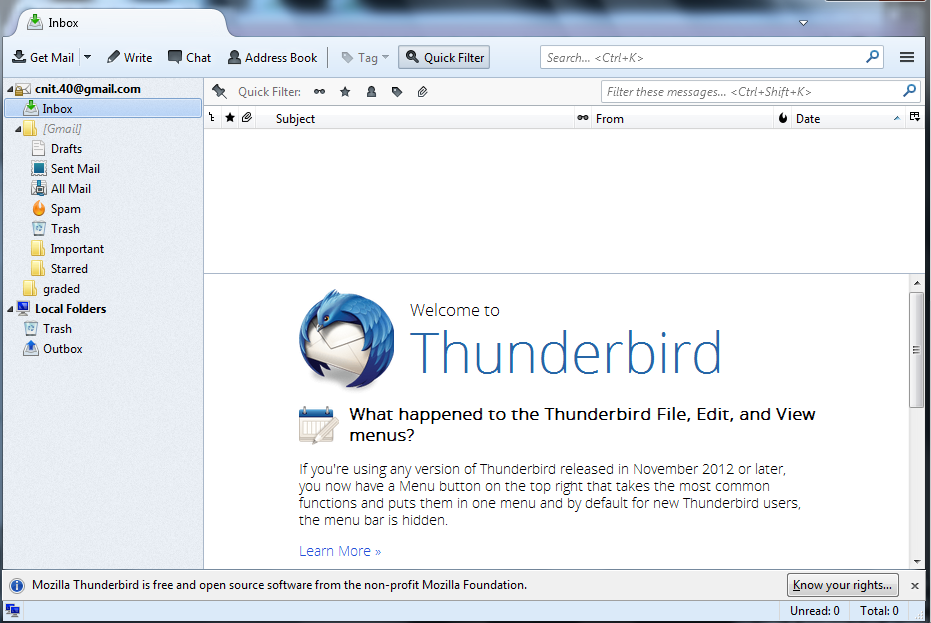Toggle contacts quick filter icon
The height and width of the screenshot is (623, 931).
coord(371,91)
